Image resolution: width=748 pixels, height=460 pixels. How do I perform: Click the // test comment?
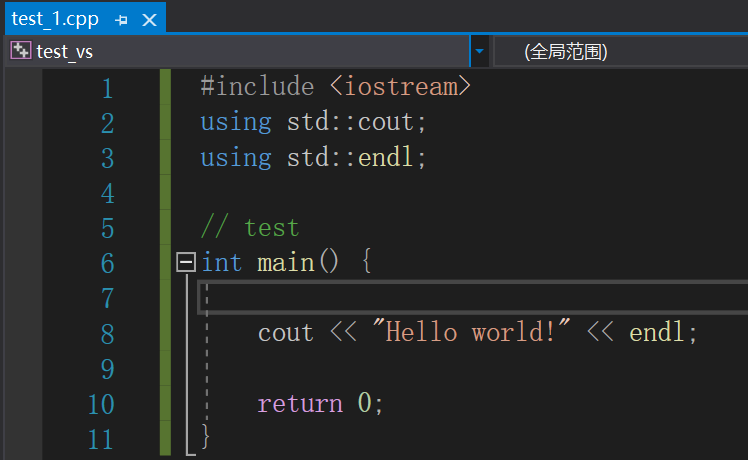coord(250,227)
